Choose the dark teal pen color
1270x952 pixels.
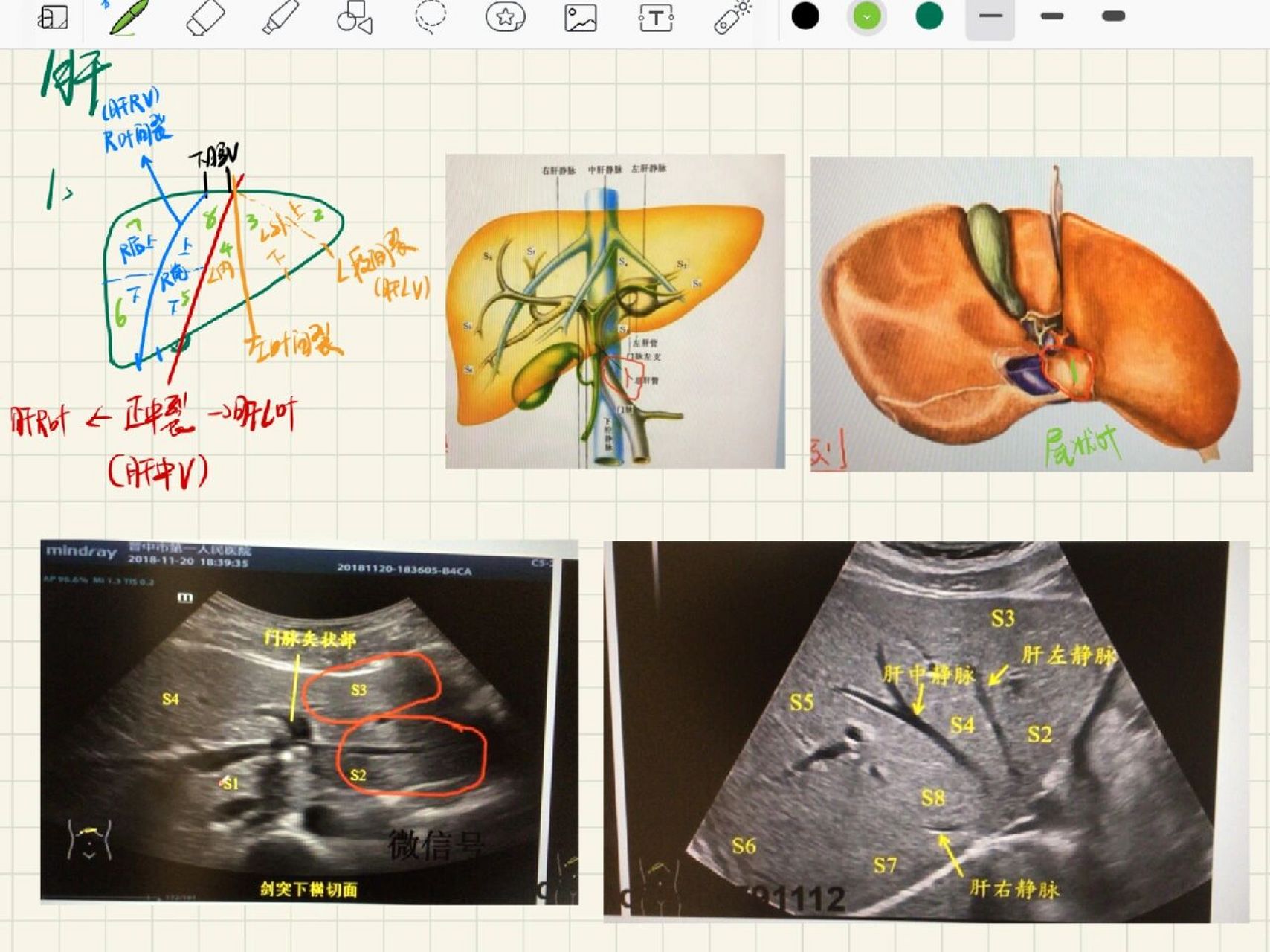coord(929,16)
